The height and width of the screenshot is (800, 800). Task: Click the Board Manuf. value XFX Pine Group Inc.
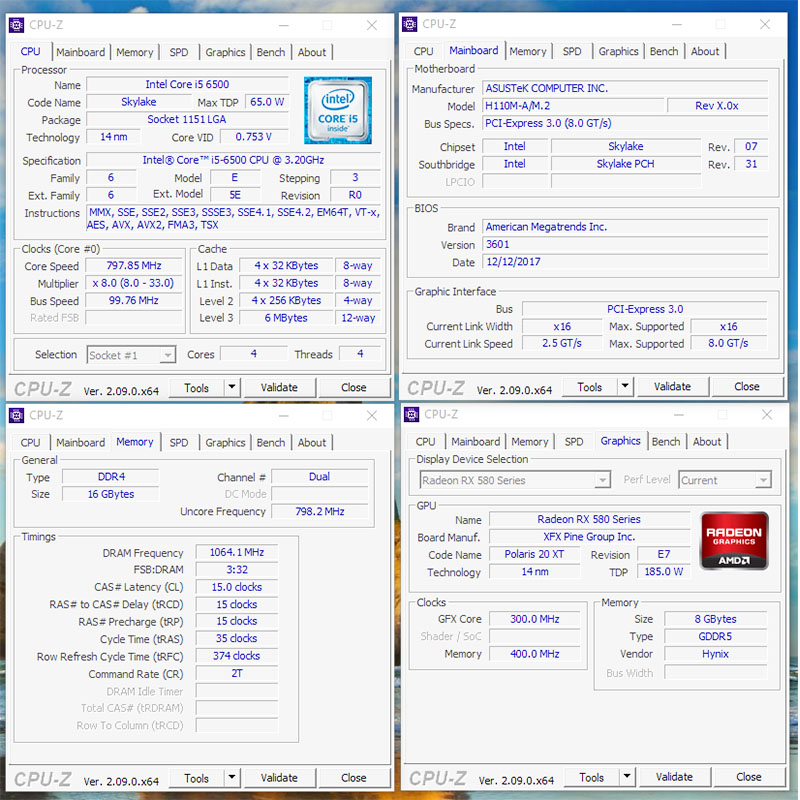pyautogui.click(x=589, y=537)
